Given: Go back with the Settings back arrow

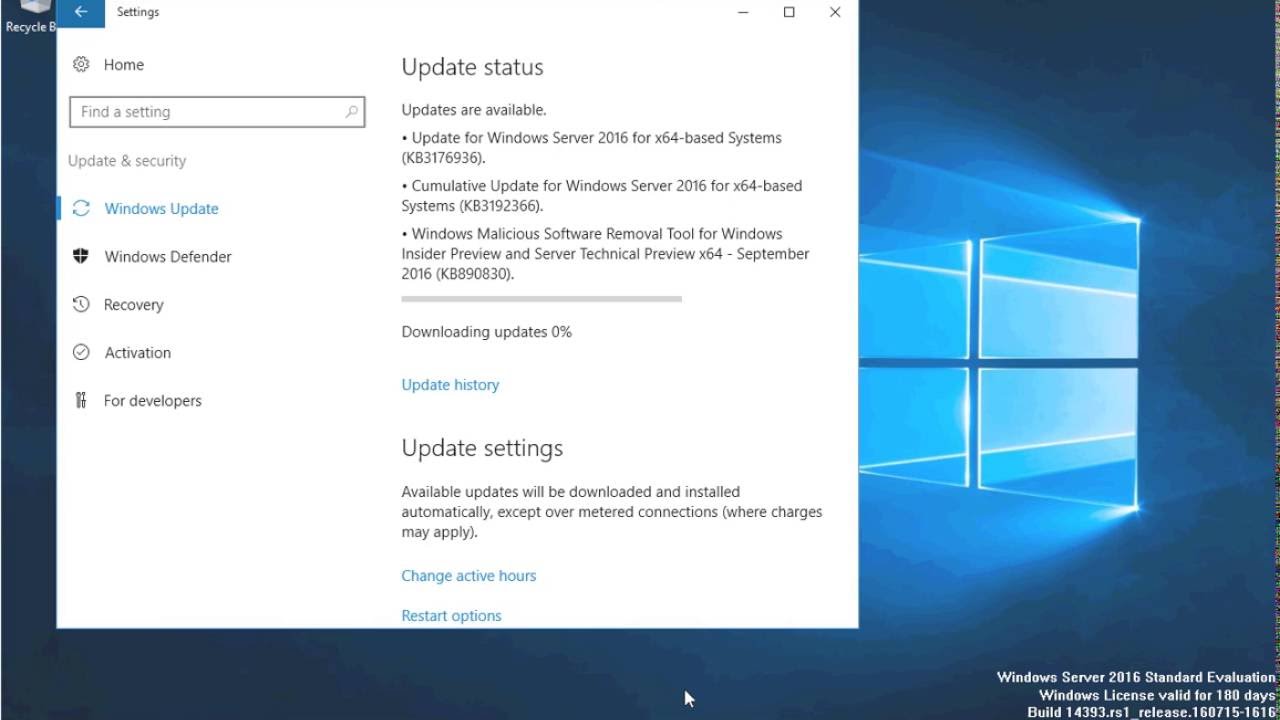Looking at the screenshot, I should point(81,12).
